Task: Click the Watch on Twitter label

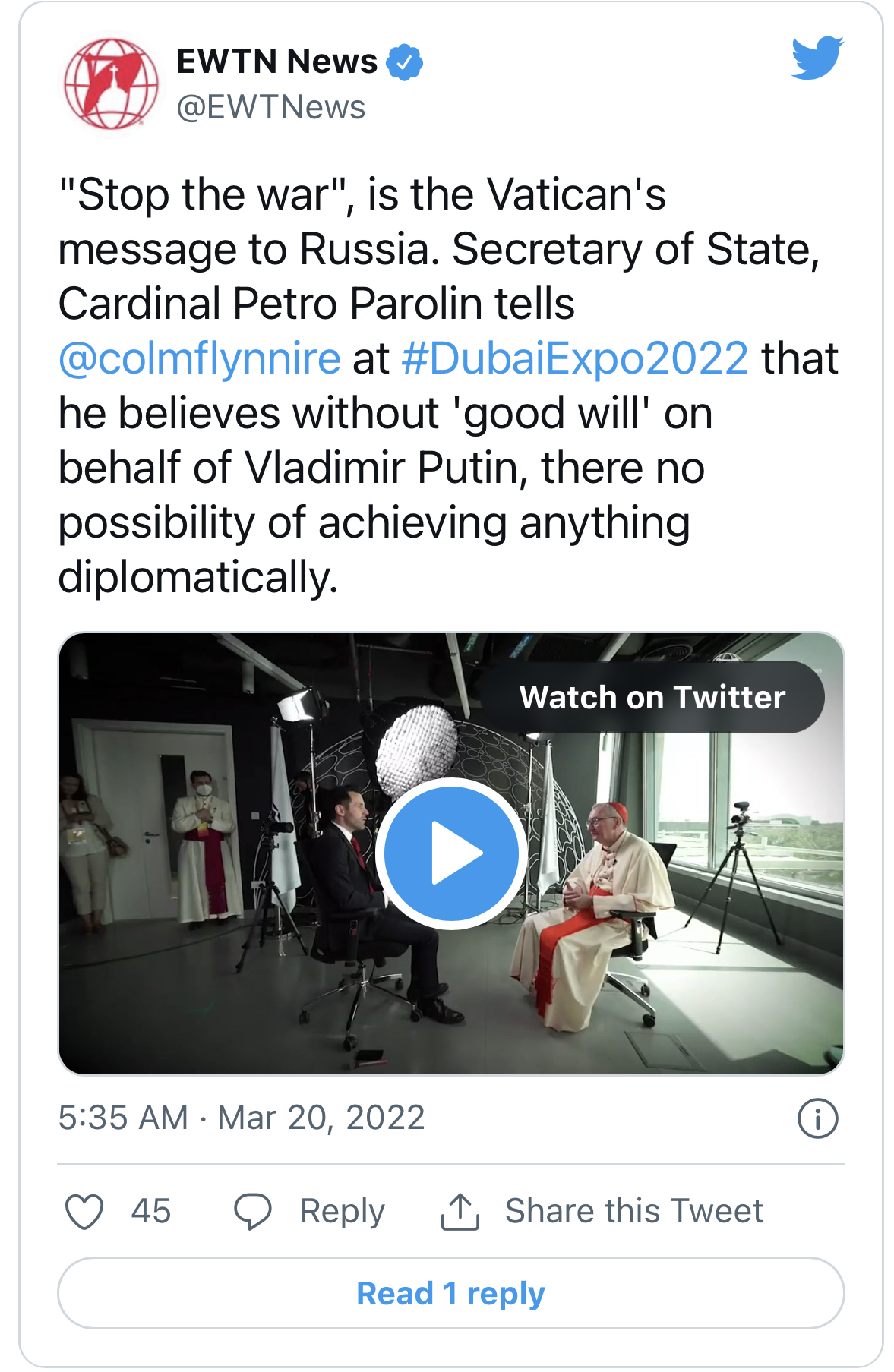Action: click(x=652, y=697)
